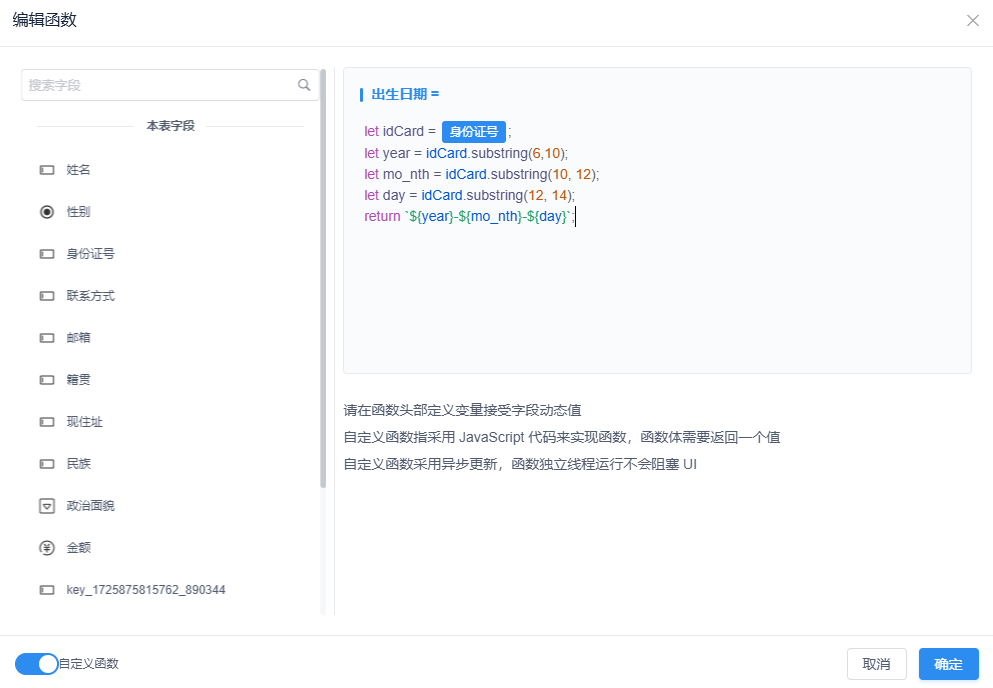Click the currency icon beside 金额
Viewport: 993px width, 688px height.
[x=46, y=548]
